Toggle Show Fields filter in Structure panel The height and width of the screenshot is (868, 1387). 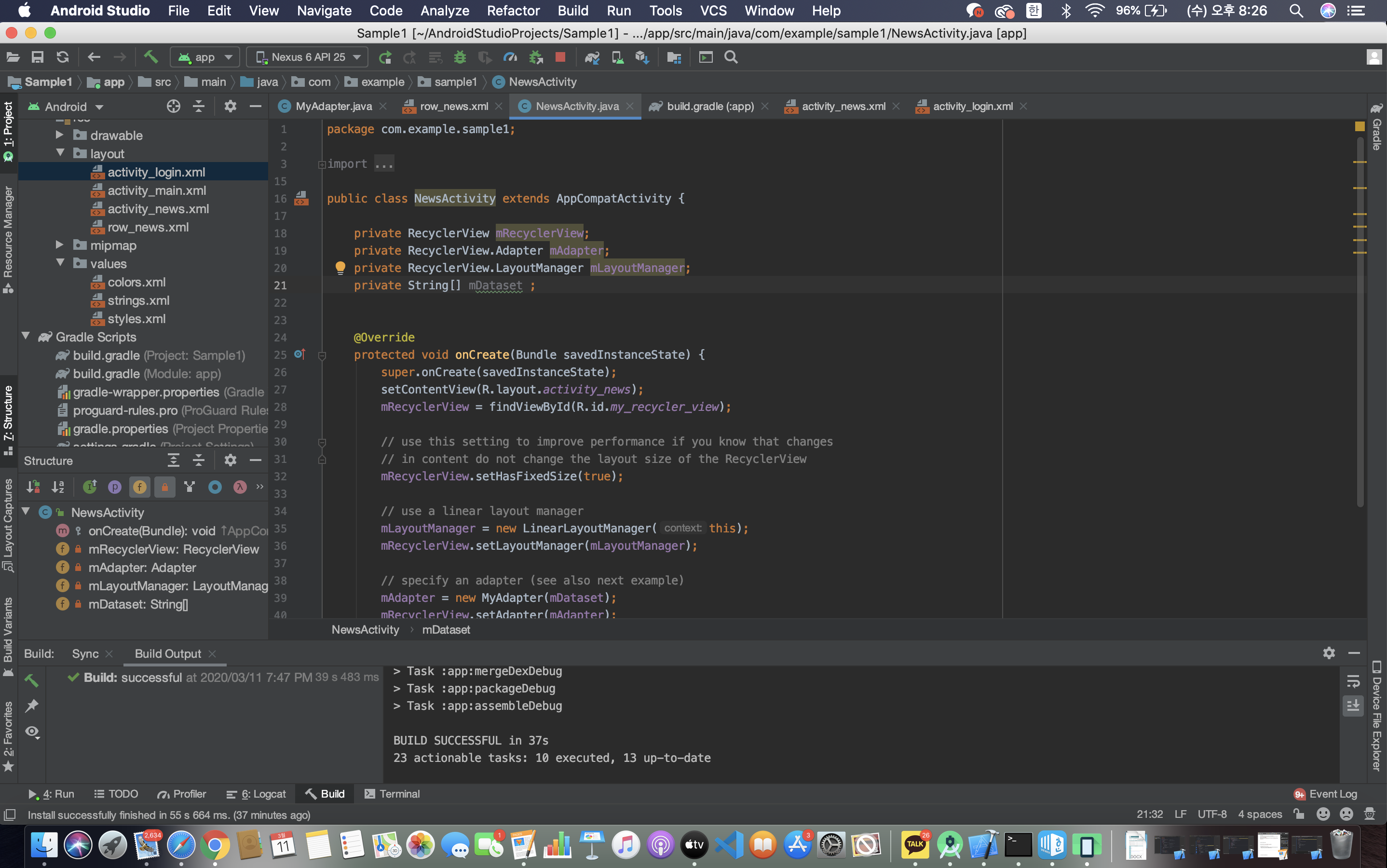(139, 487)
